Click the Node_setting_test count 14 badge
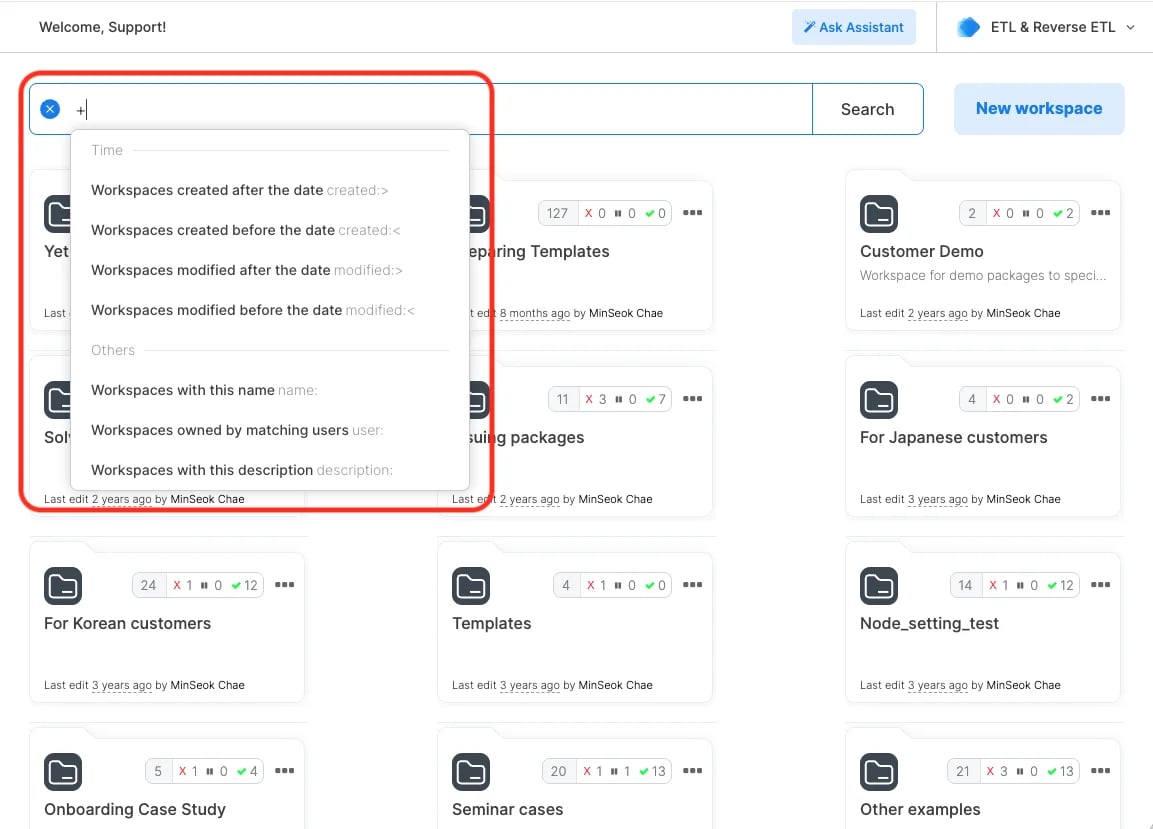The image size is (1153, 829). (x=965, y=586)
